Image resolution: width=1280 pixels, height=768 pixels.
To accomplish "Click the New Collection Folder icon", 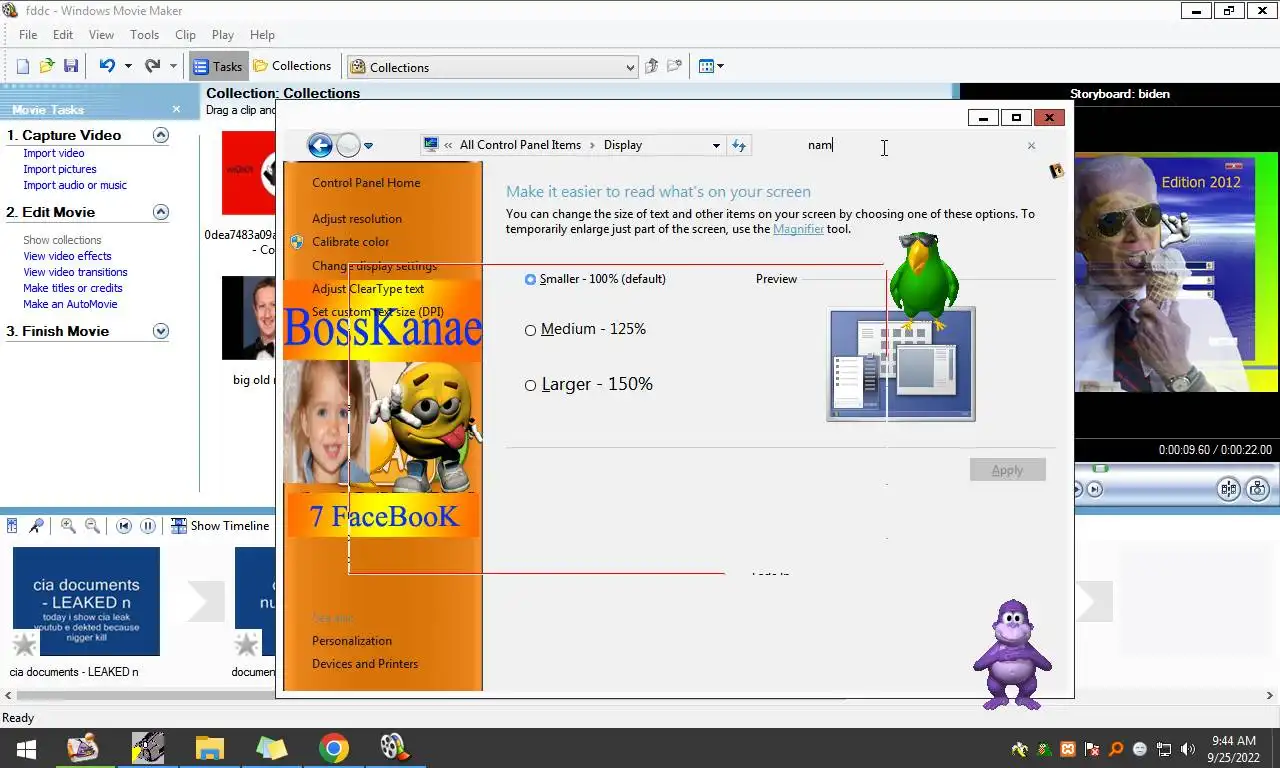I will [675, 66].
